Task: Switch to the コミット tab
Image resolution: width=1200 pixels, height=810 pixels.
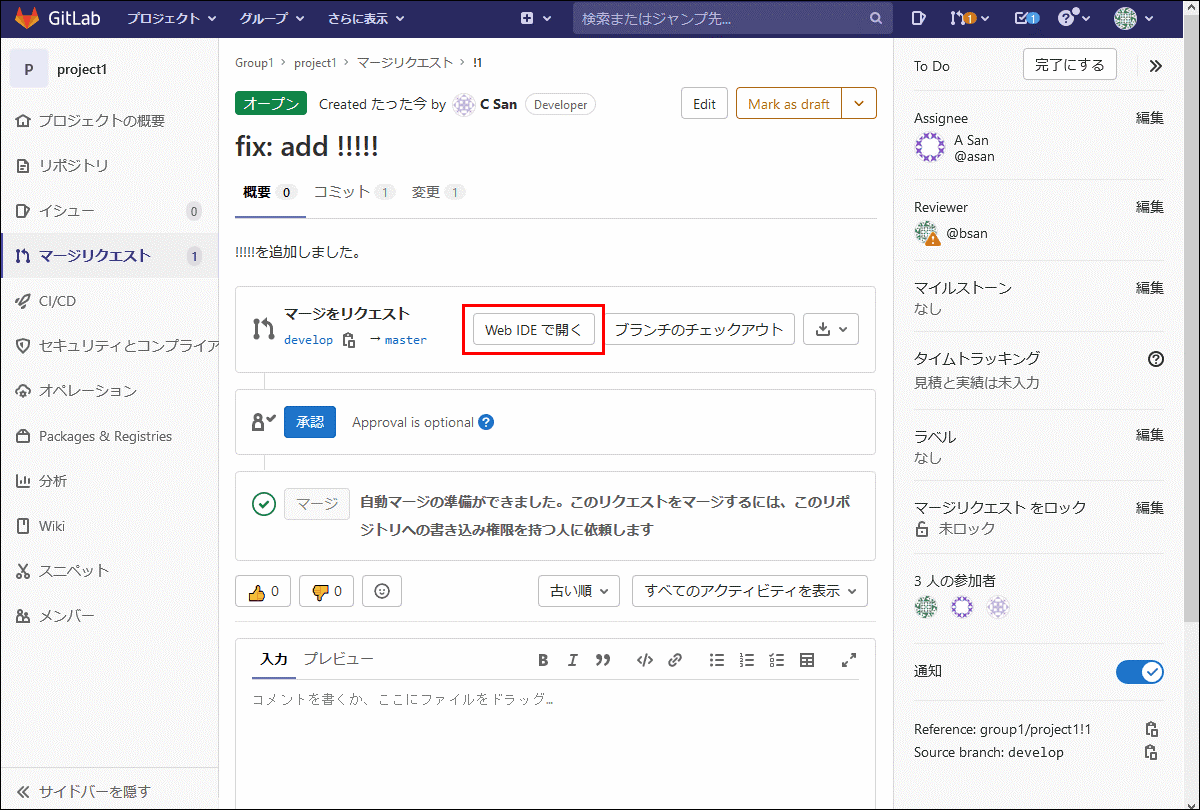Action: coord(354,192)
